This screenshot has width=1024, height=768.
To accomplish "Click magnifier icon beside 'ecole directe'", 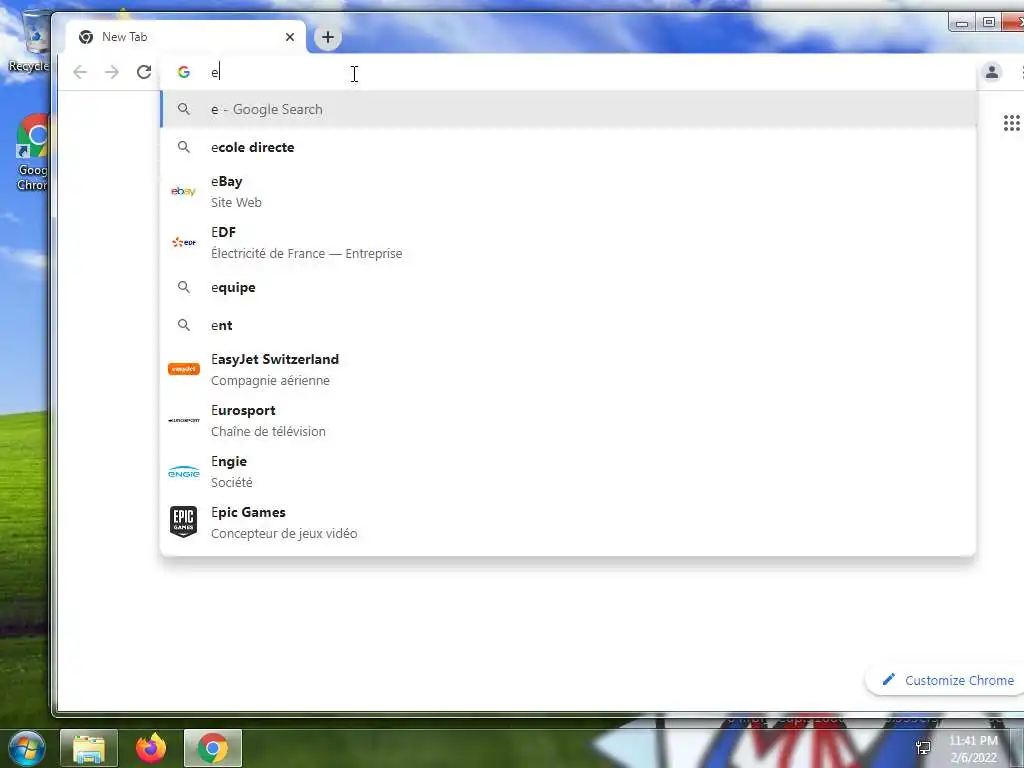I will [x=184, y=147].
